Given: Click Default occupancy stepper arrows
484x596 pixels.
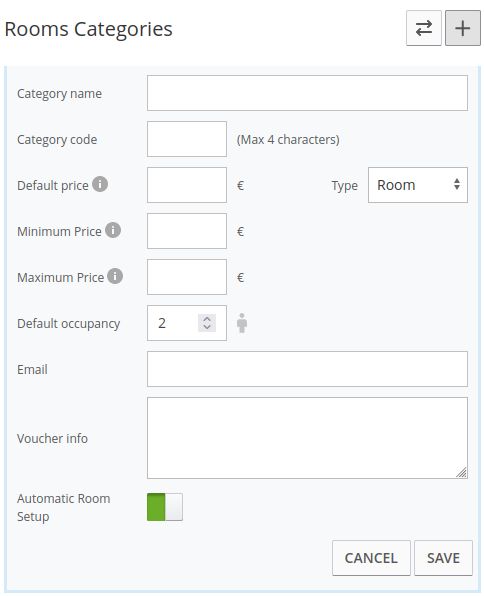Looking at the screenshot, I should 207,323.
